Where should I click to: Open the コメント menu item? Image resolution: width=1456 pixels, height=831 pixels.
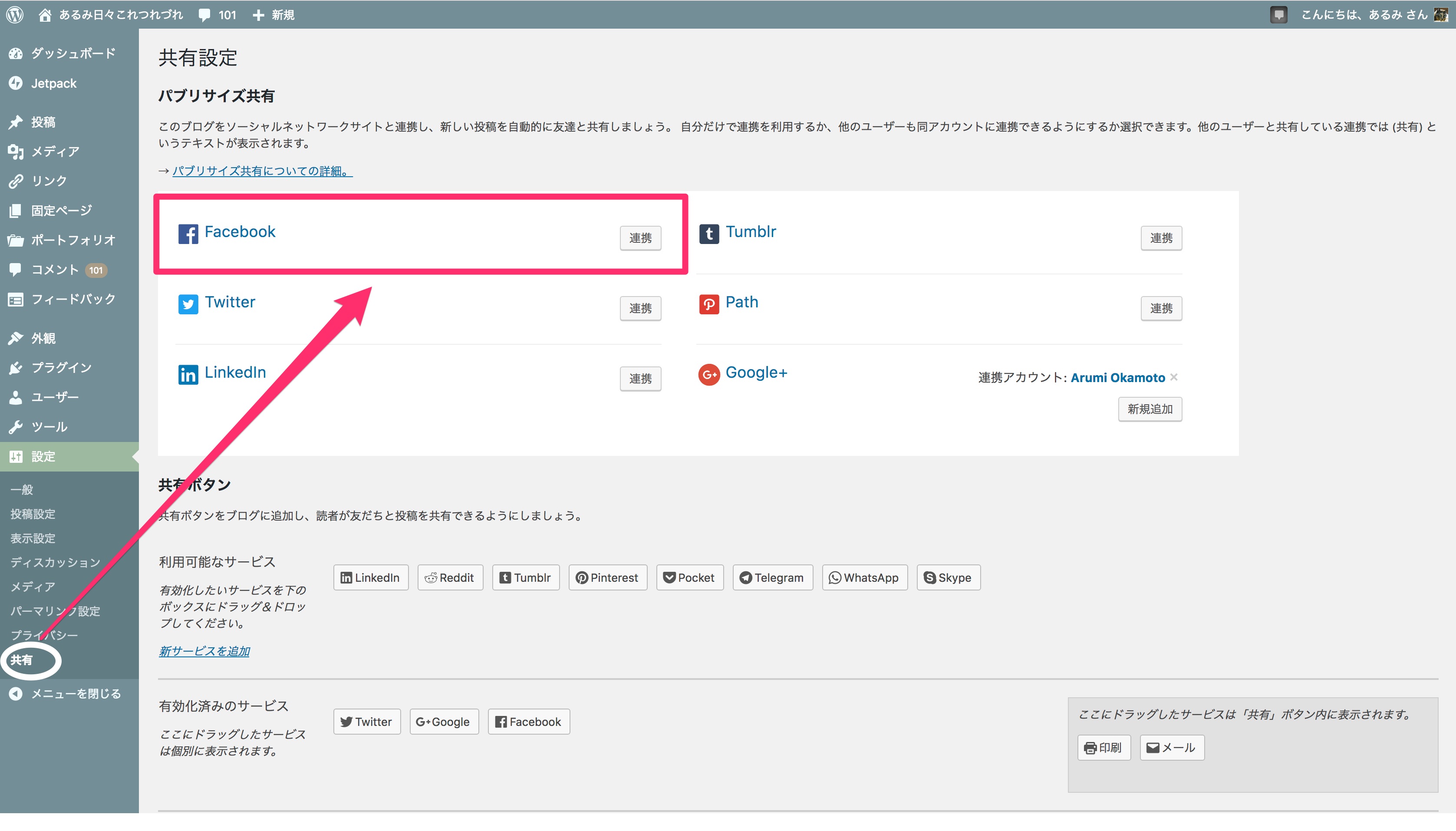tap(69, 270)
